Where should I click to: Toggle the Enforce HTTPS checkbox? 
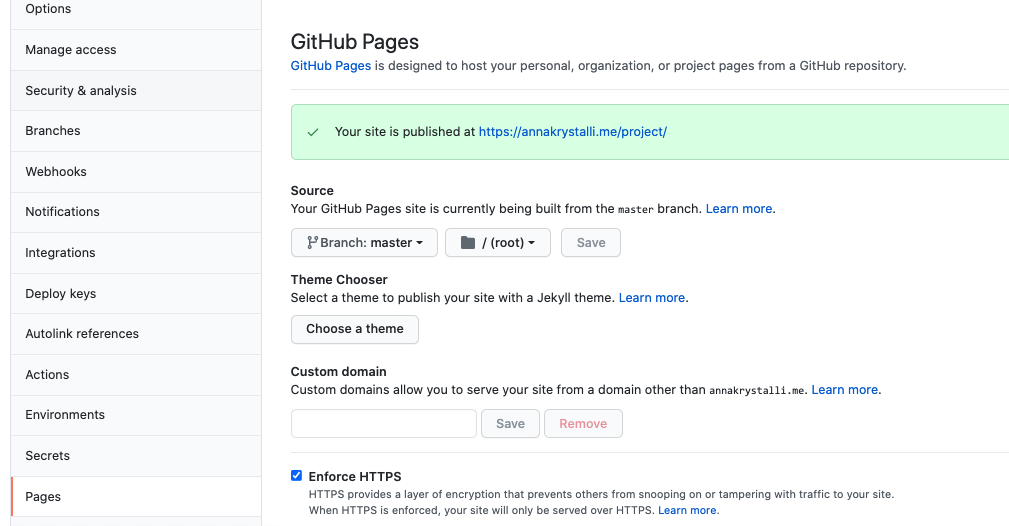tap(296, 476)
